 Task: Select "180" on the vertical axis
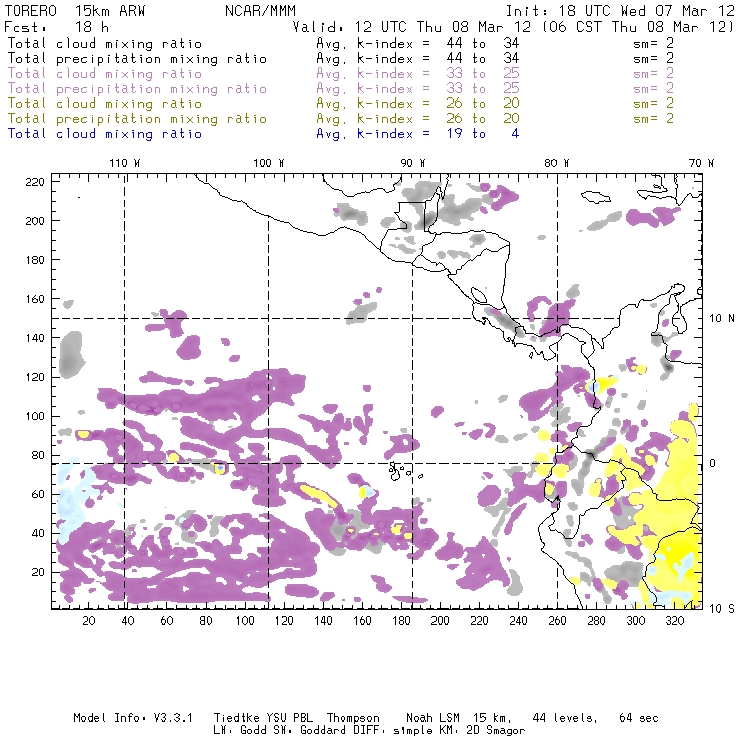[x=35, y=260]
